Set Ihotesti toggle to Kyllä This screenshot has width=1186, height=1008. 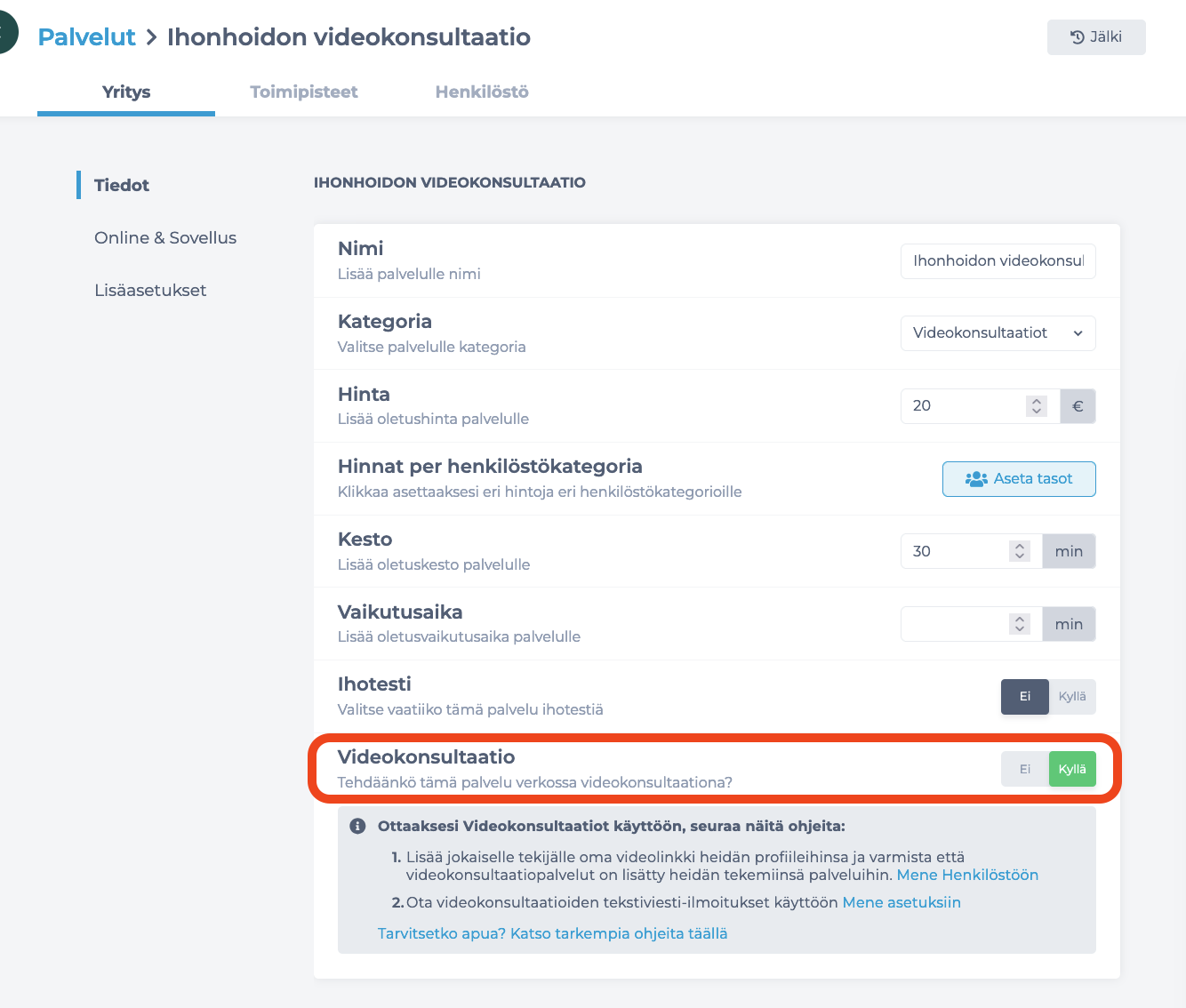1072,697
